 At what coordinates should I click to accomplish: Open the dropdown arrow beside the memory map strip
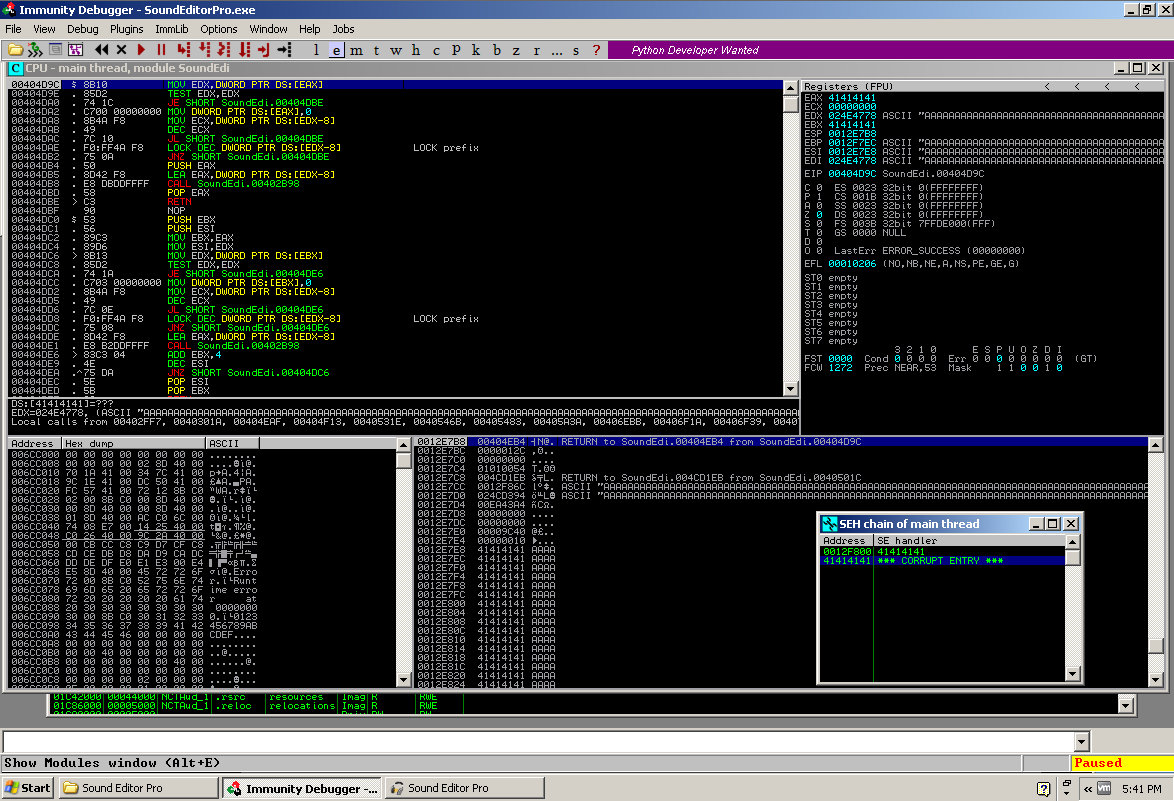[1126, 704]
